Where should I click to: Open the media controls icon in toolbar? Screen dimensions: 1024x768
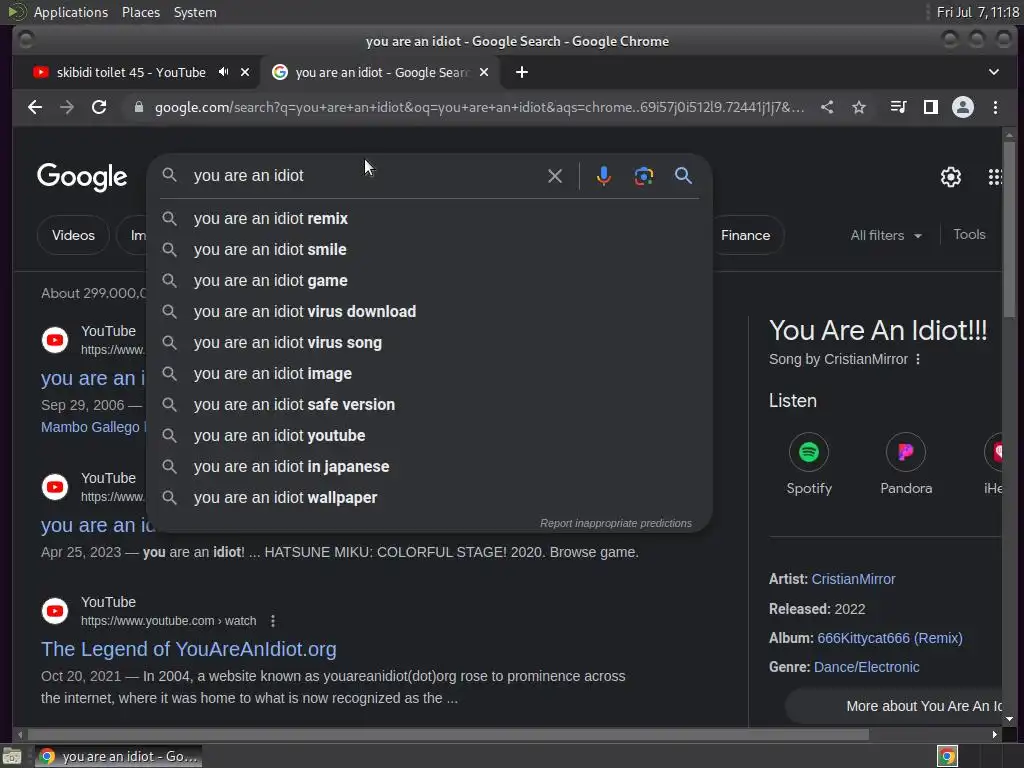pyautogui.click(x=899, y=107)
